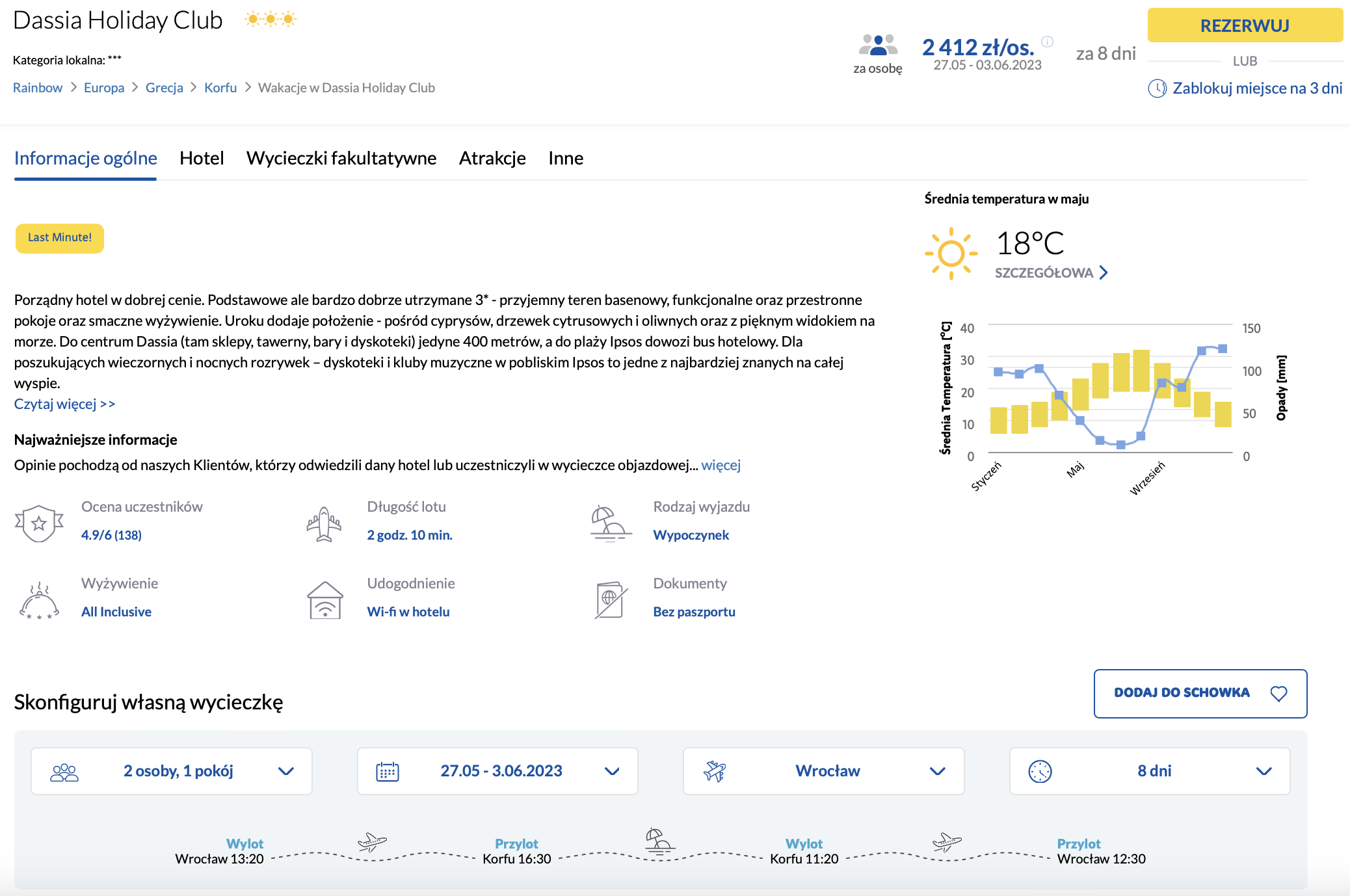This screenshot has width=1350, height=896.
Task: Switch to the Hotel tab
Action: coord(202,158)
